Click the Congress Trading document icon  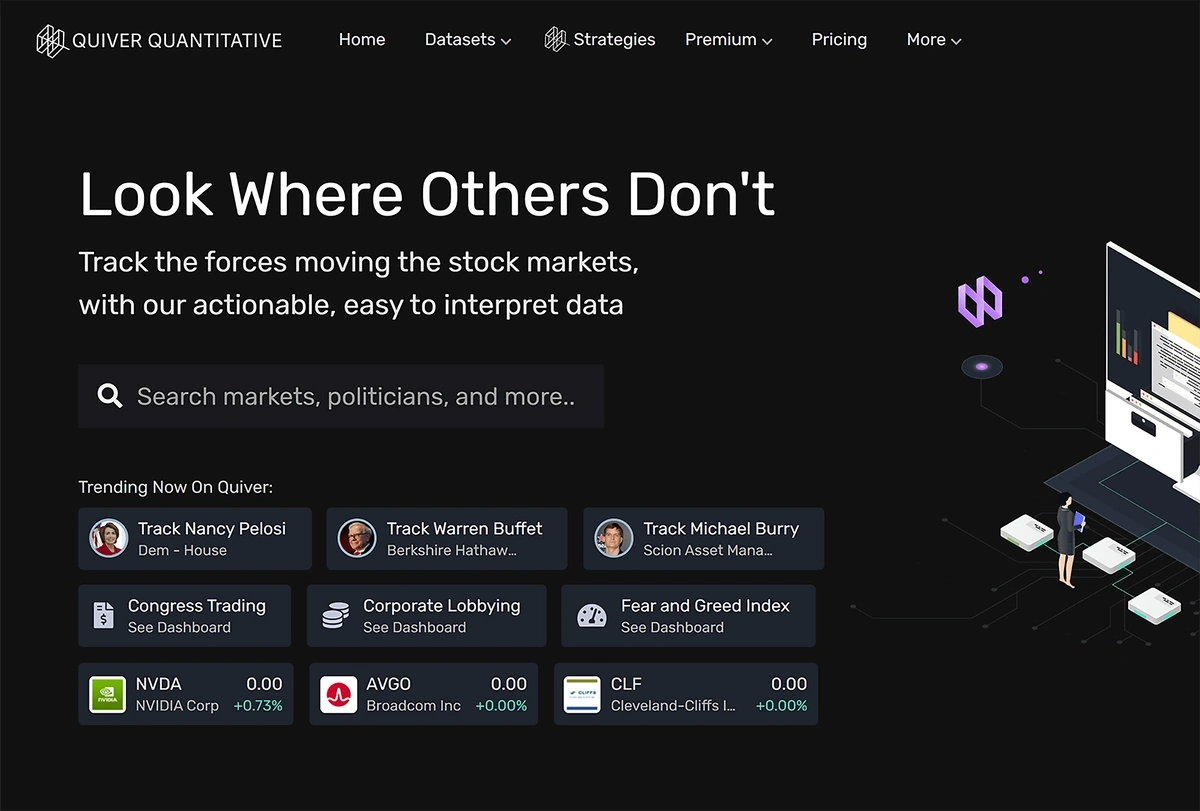[103, 615]
